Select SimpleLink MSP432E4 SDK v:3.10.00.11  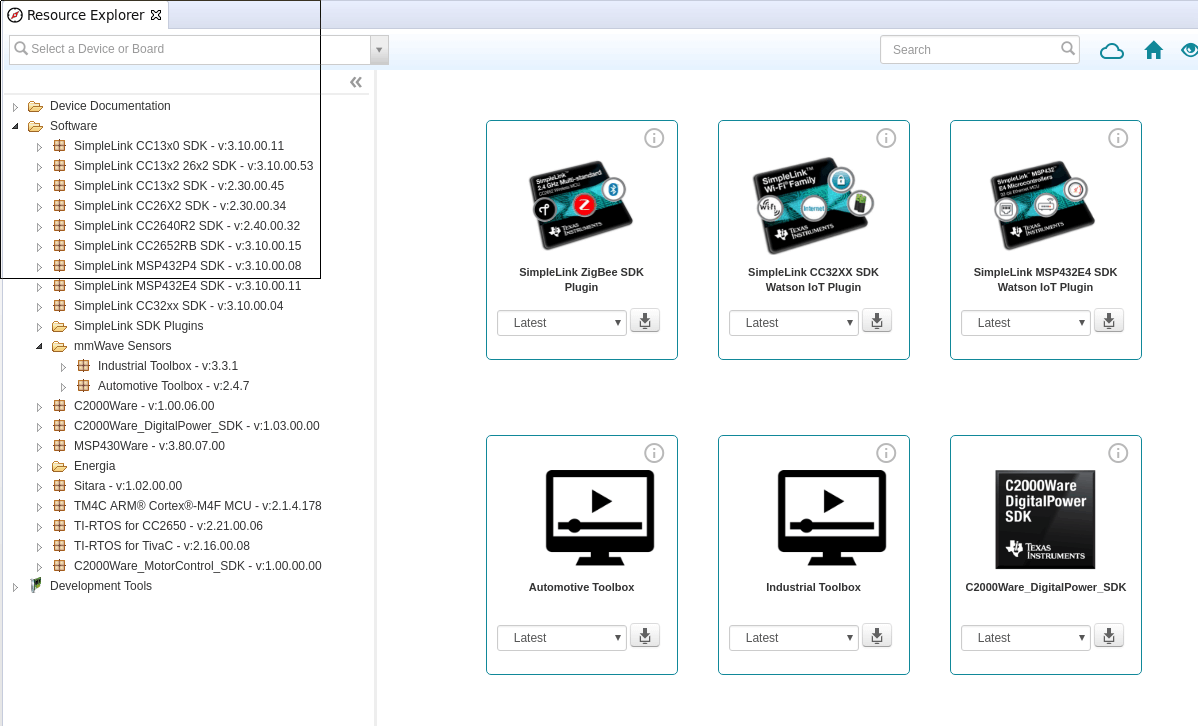pos(187,286)
